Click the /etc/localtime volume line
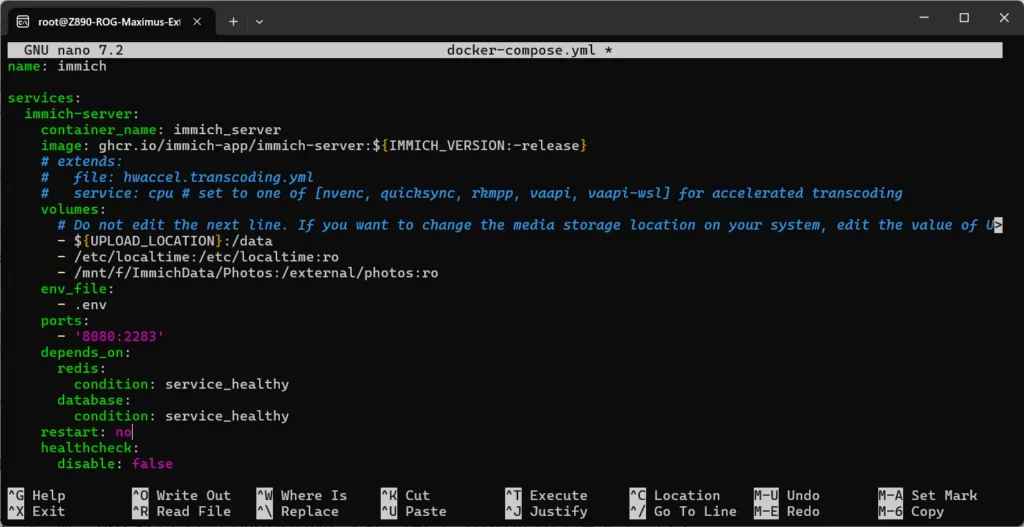The width and height of the screenshot is (1024, 527). (198, 257)
